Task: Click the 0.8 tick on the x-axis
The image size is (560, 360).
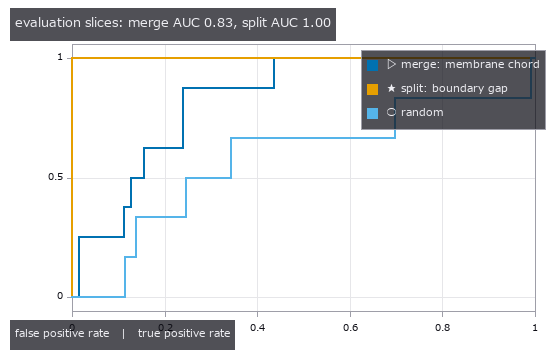Action: (442, 328)
